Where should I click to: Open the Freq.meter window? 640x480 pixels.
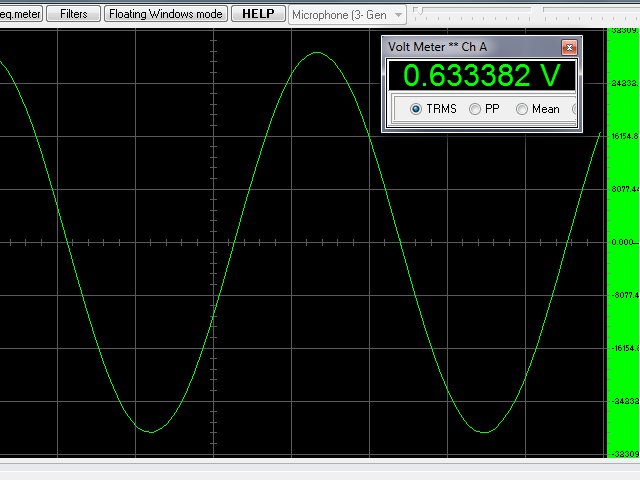(21, 14)
